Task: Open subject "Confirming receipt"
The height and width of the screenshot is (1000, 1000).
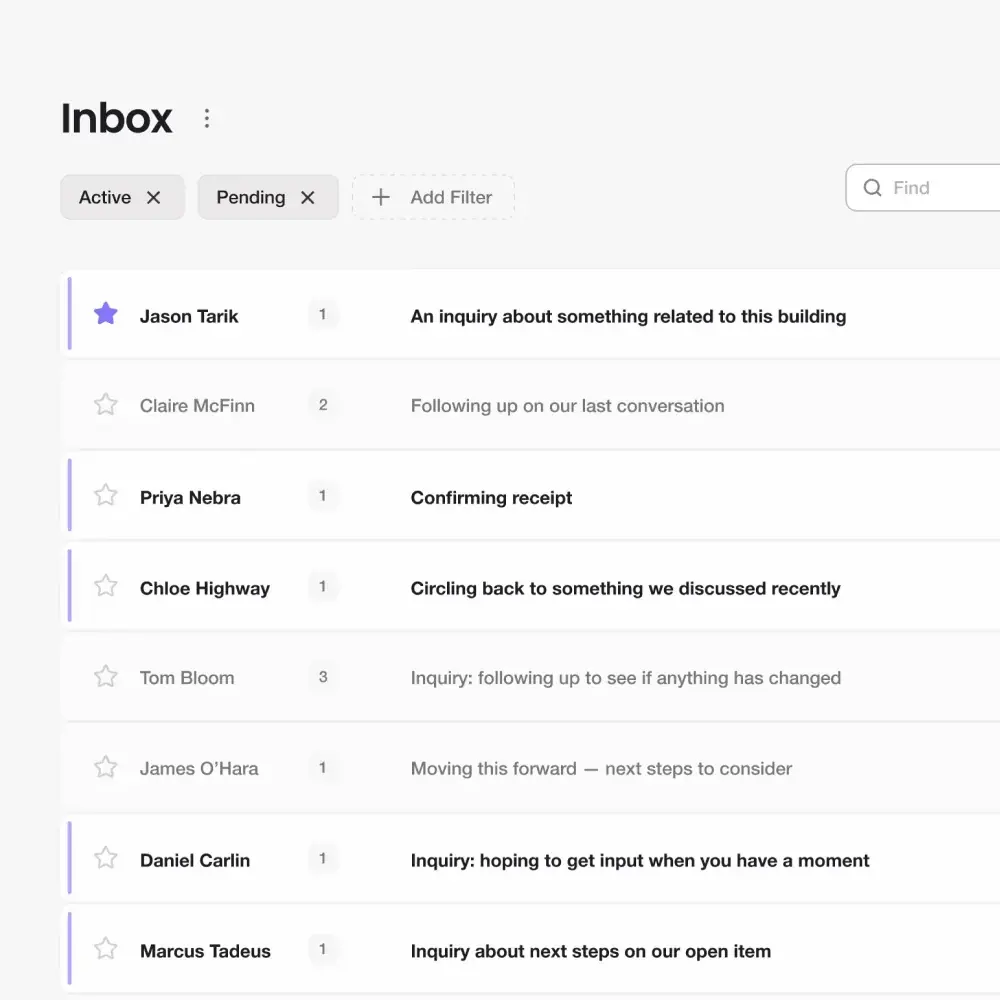Action: [491, 497]
